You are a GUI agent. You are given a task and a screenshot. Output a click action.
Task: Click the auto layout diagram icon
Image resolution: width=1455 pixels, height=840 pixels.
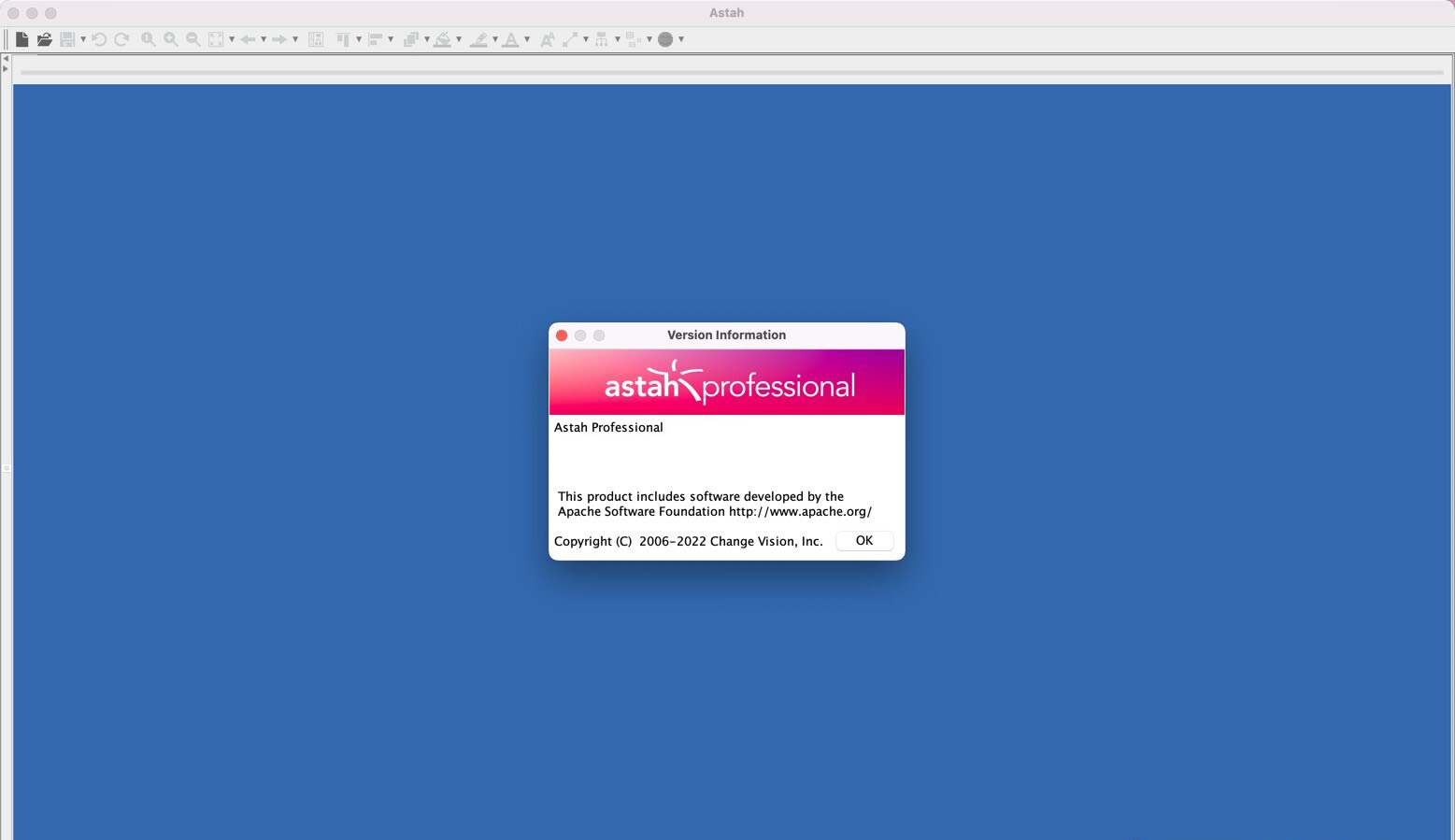tap(316, 39)
